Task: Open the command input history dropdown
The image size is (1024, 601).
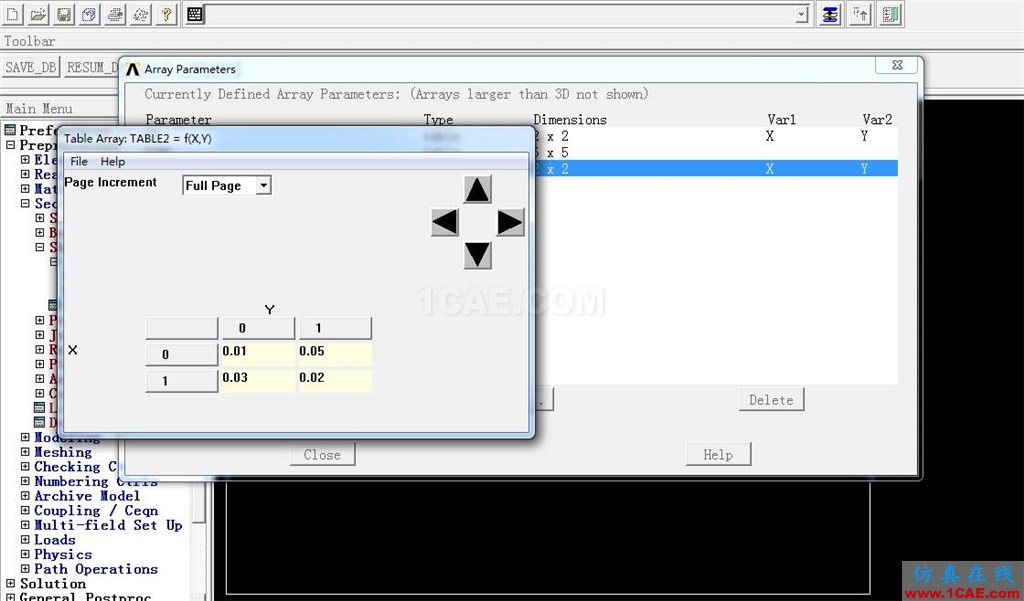Action: coord(802,14)
